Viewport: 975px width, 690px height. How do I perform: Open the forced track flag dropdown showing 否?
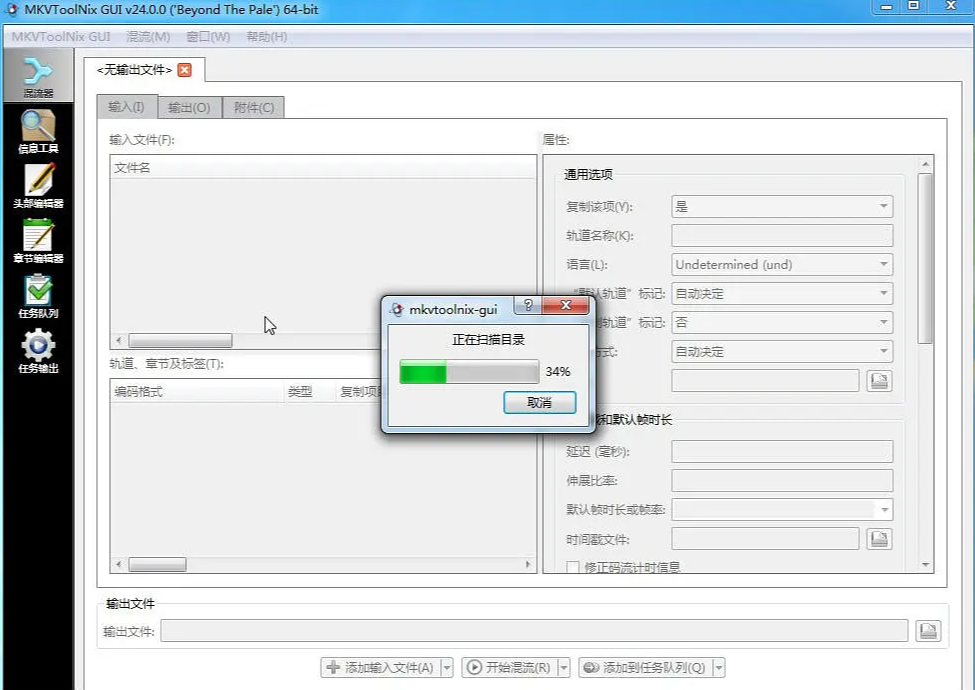coord(782,322)
